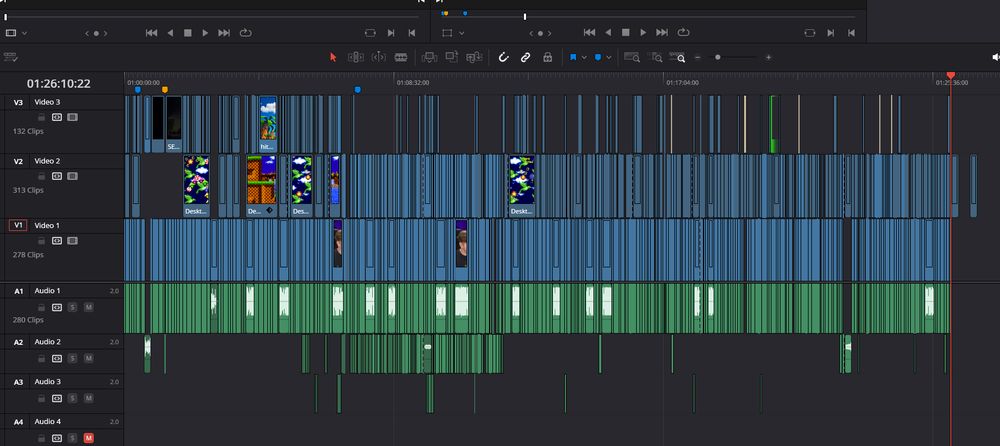1000x446 pixels.
Task: Click the timeline zoom slider handle
Action: [x=717, y=57]
